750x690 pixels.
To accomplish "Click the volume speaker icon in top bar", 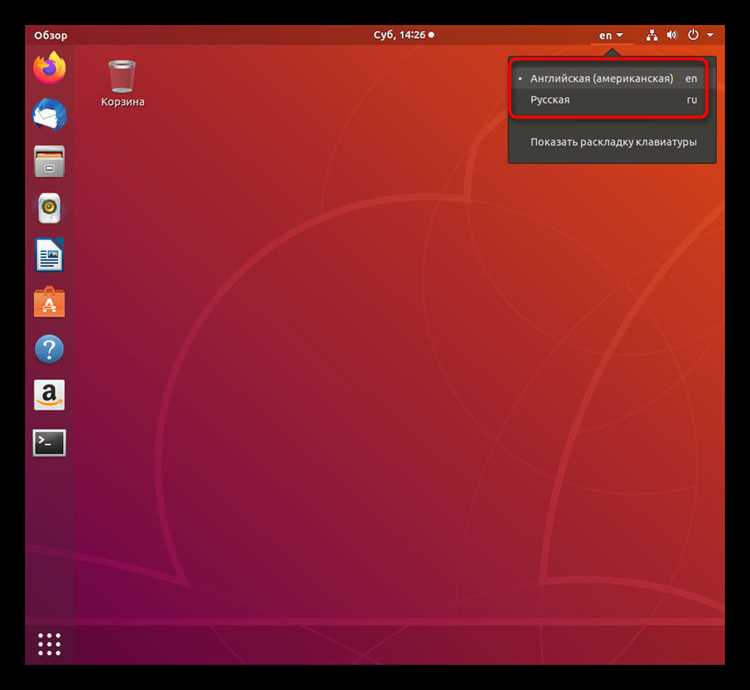I will pyautogui.click(x=672, y=35).
